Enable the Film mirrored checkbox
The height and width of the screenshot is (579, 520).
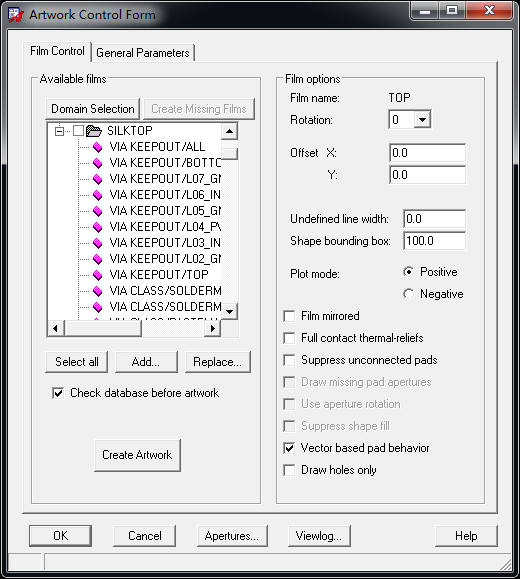tap(289, 316)
